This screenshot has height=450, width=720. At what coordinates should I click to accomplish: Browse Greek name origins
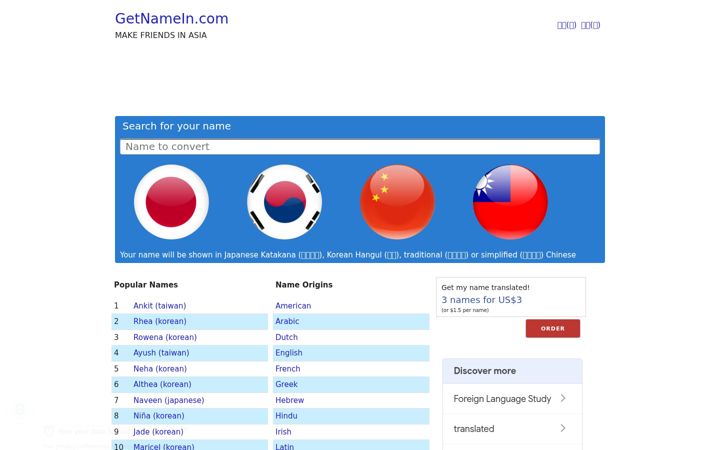click(x=286, y=384)
